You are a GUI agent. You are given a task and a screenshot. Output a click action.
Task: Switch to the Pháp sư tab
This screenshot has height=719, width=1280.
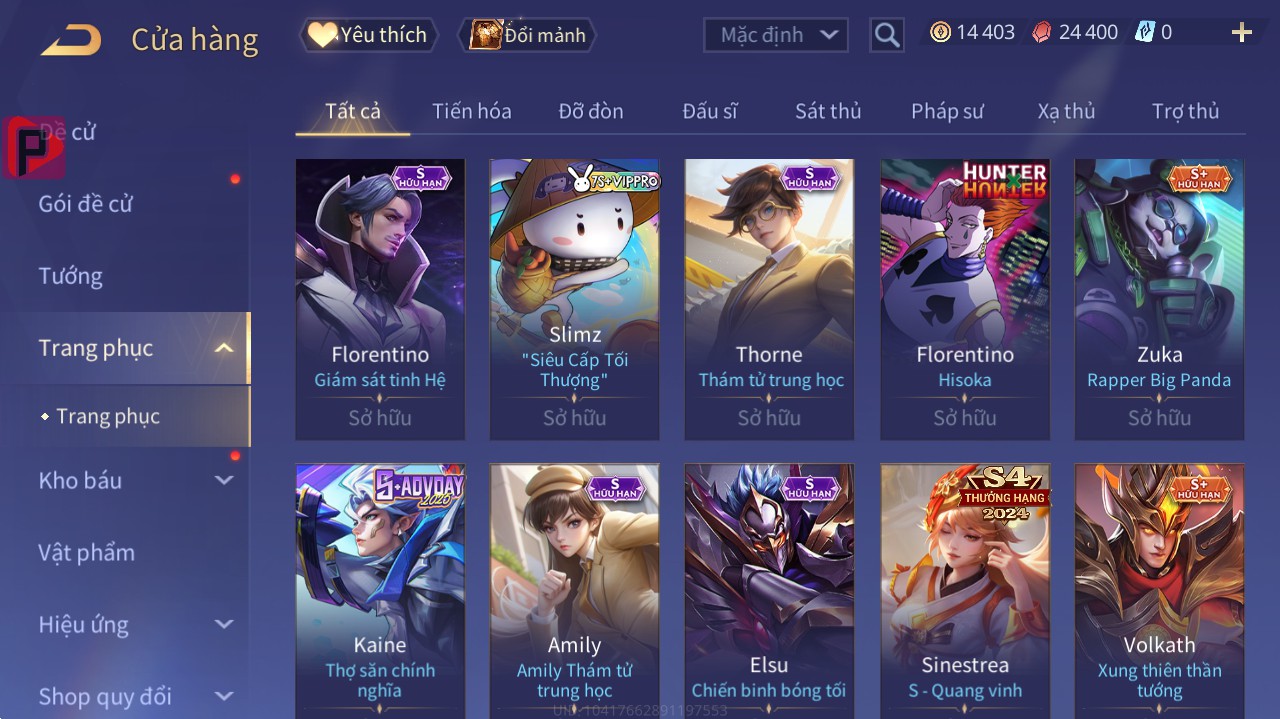[x=947, y=111]
